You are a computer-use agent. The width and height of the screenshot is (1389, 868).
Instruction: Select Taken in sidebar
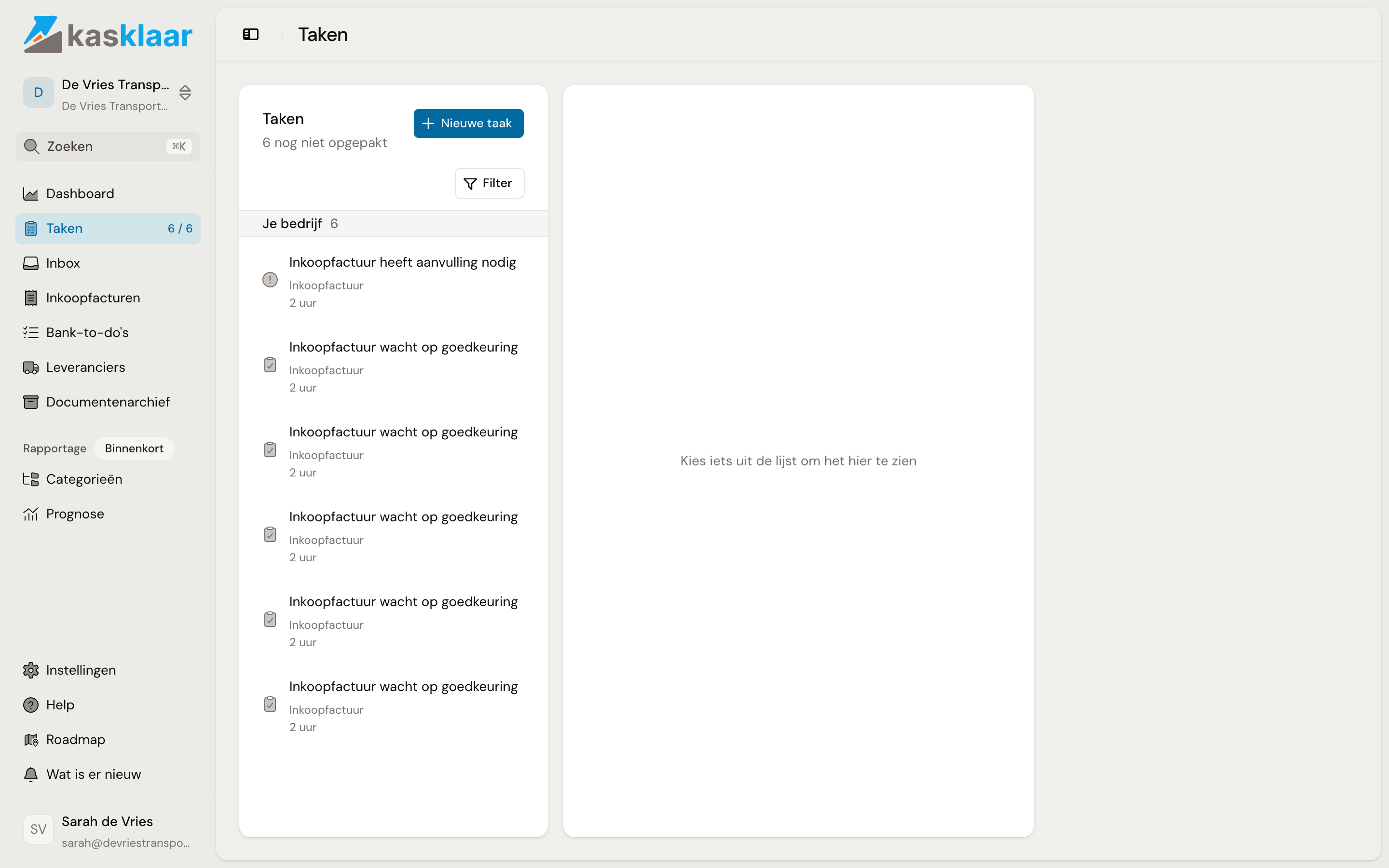[x=108, y=229]
